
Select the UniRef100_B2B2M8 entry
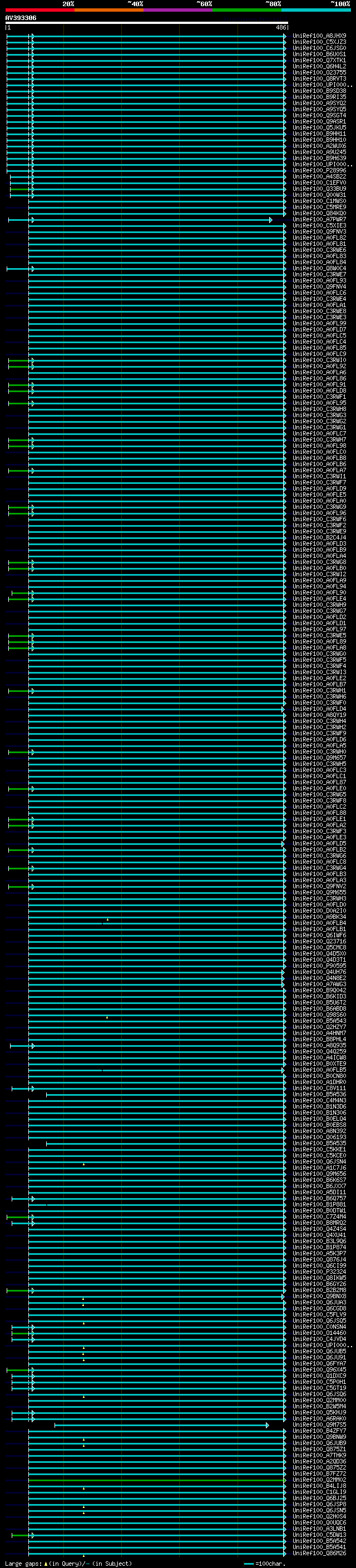pos(319,1290)
